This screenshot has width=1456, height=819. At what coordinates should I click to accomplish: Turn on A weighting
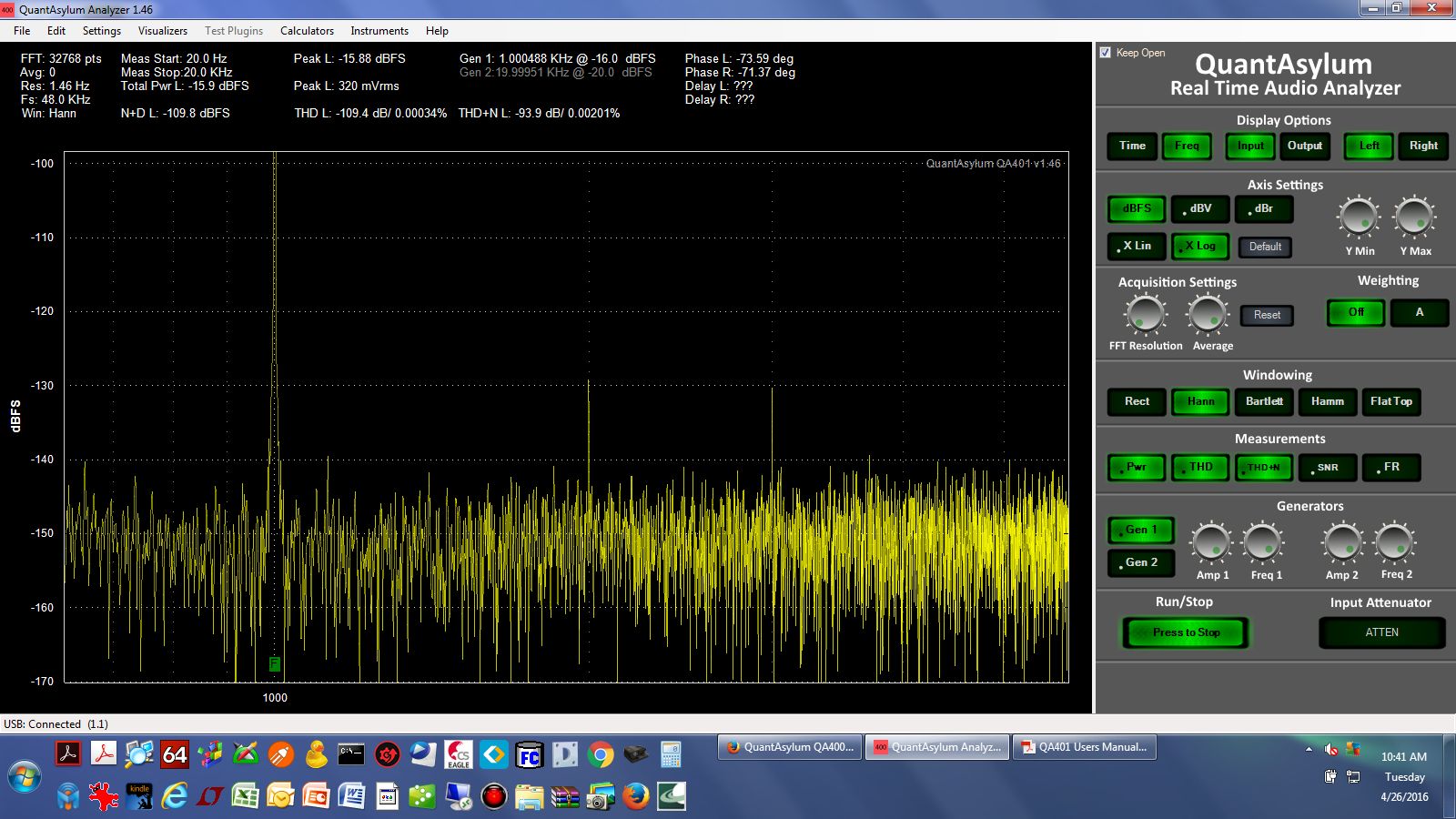coord(1419,312)
